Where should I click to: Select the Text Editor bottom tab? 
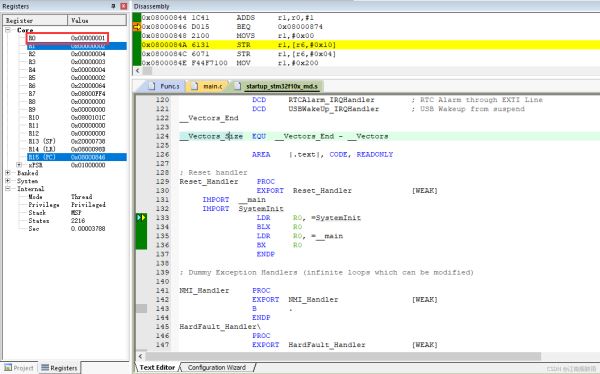point(157,367)
